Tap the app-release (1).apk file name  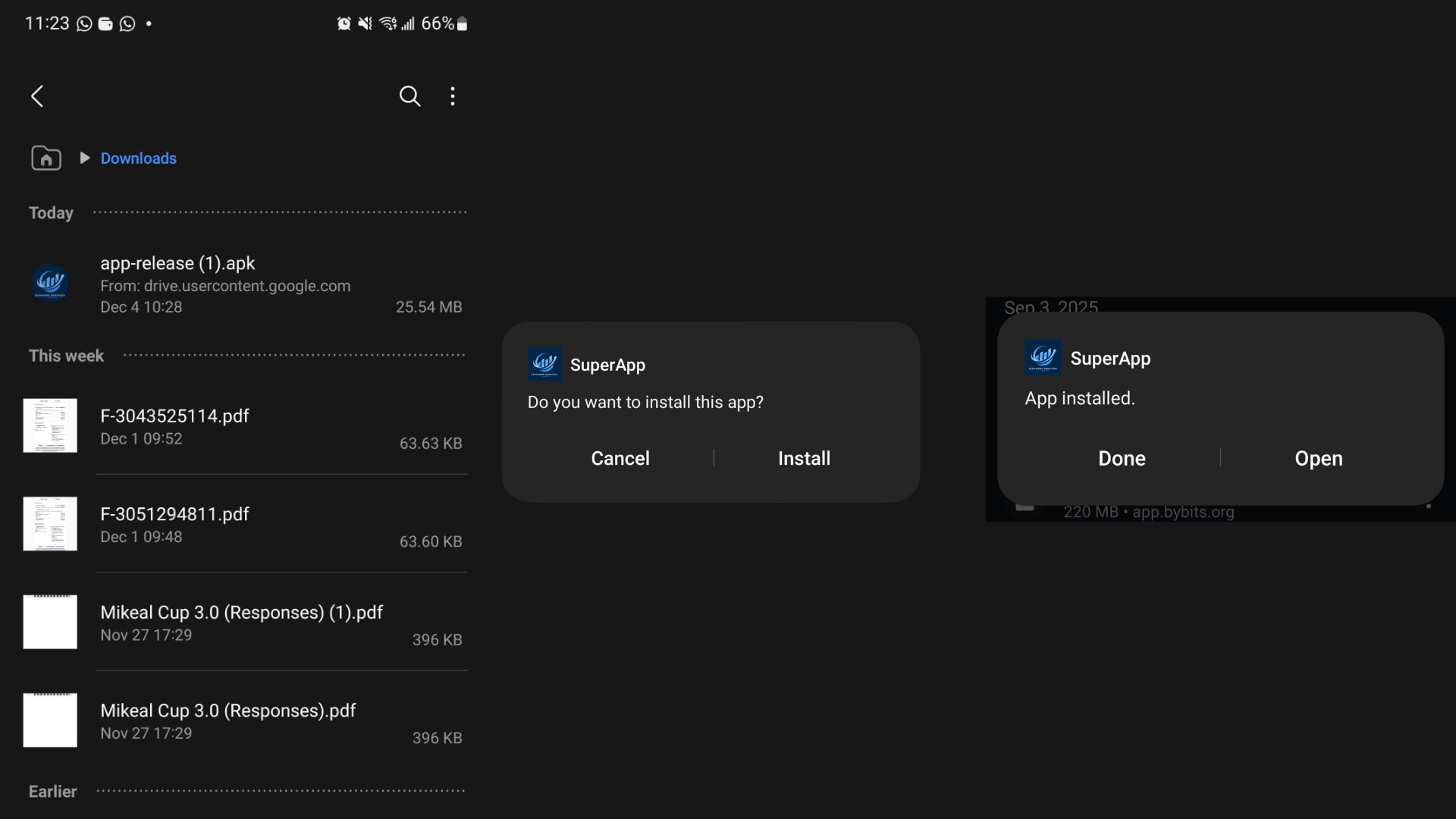pos(177,263)
